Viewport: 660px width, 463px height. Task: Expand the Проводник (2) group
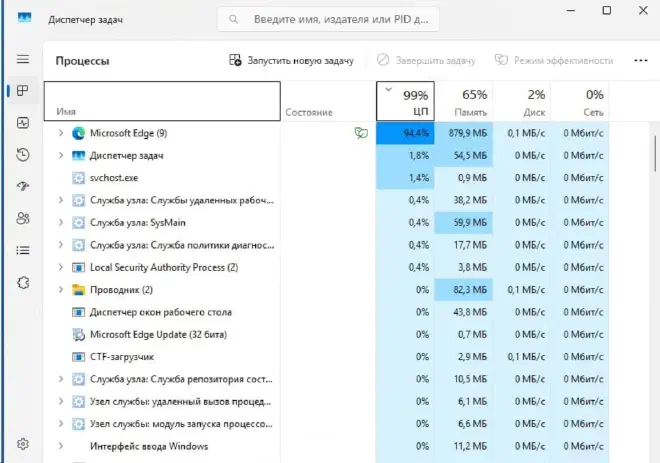click(61, 290)
